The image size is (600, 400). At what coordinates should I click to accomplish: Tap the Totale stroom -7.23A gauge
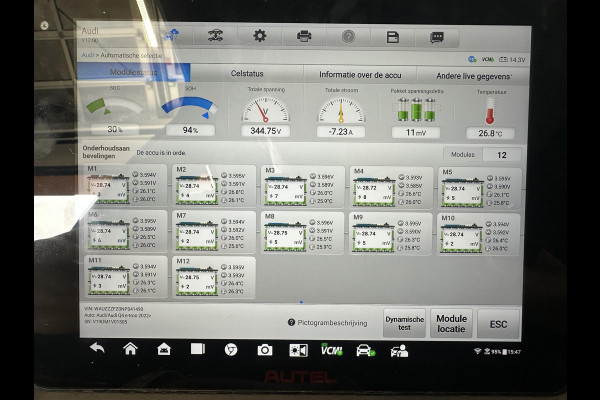pyautogui.click(x=341, y=113)
